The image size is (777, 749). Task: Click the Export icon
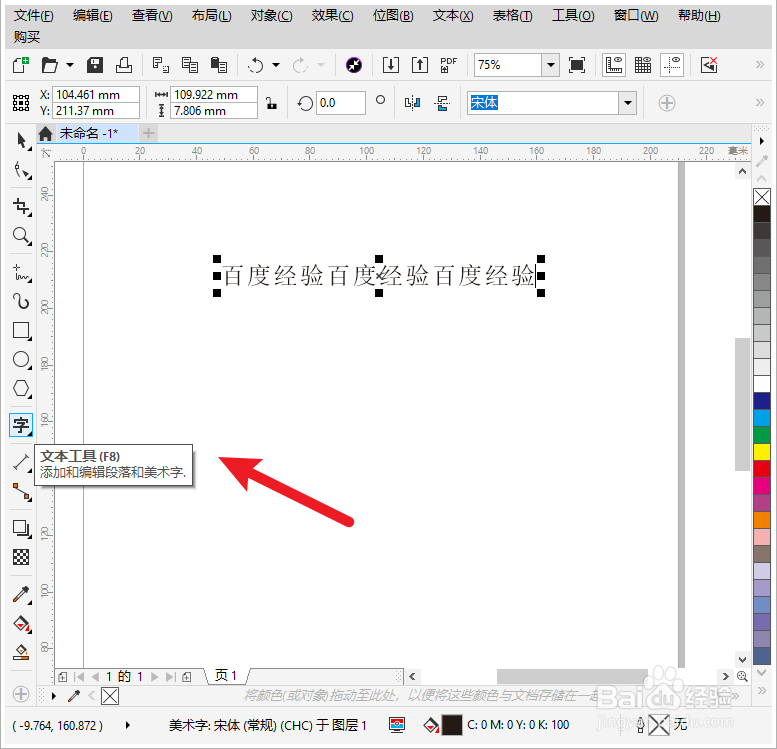[420, 65]
